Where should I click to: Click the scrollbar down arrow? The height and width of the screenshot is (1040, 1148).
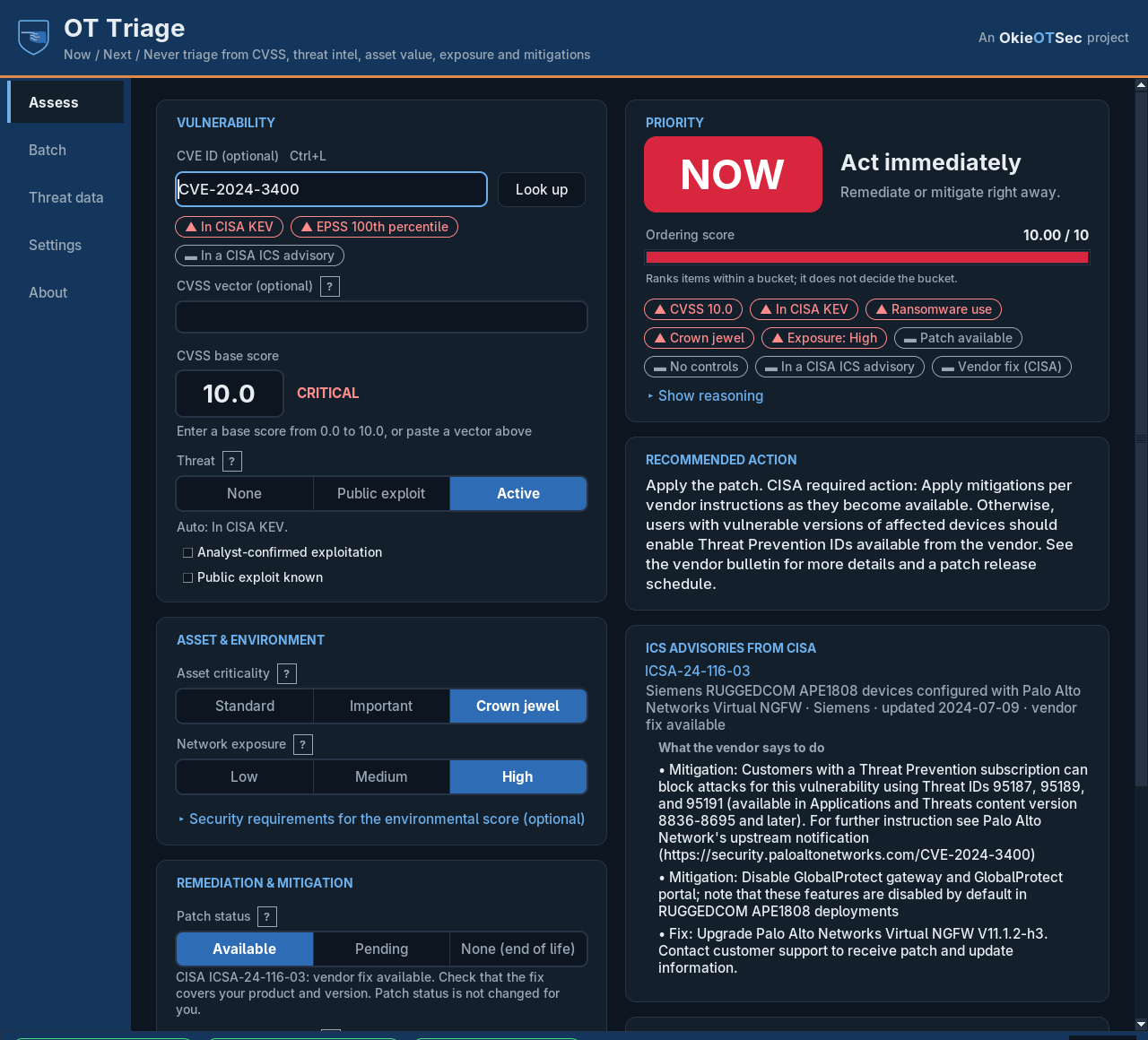coord(1141,1024)
